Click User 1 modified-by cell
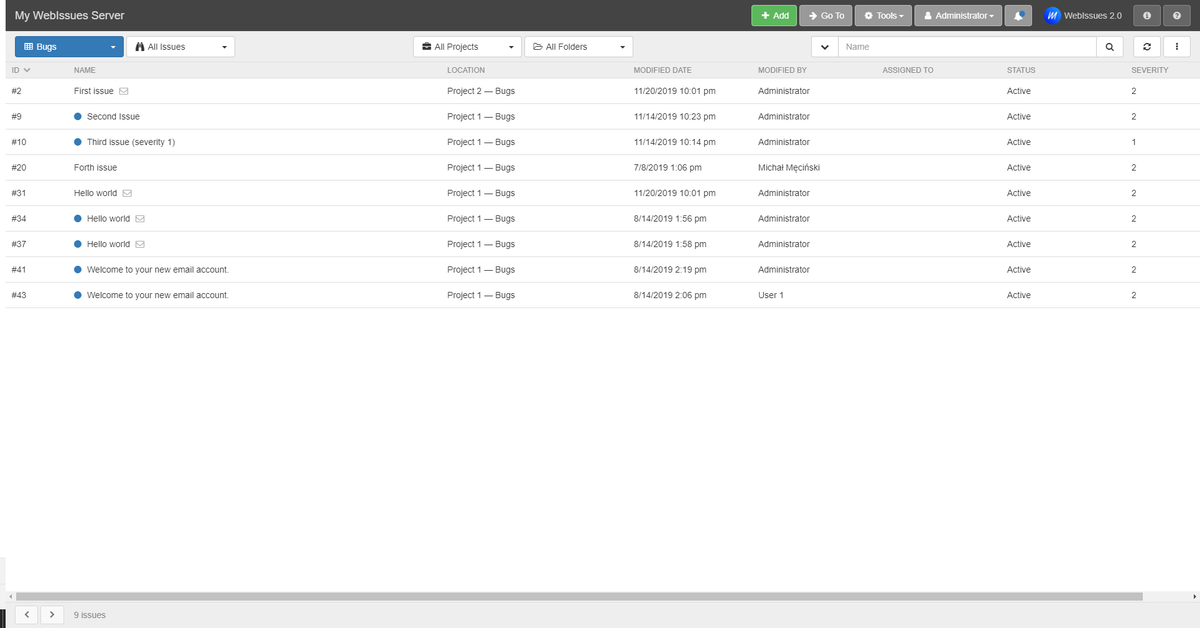This screenshot has height=628, width=1200. pos(771,295)
